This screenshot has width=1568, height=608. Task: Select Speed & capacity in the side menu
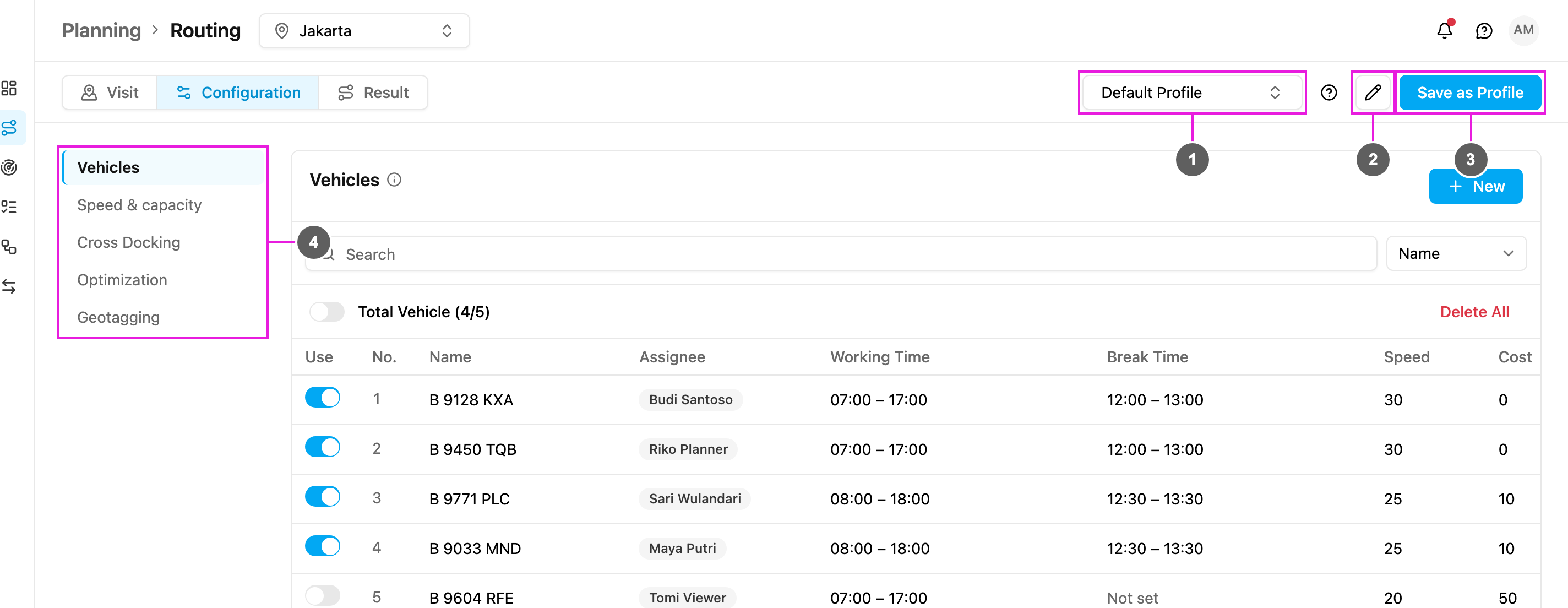click(139, 205)
